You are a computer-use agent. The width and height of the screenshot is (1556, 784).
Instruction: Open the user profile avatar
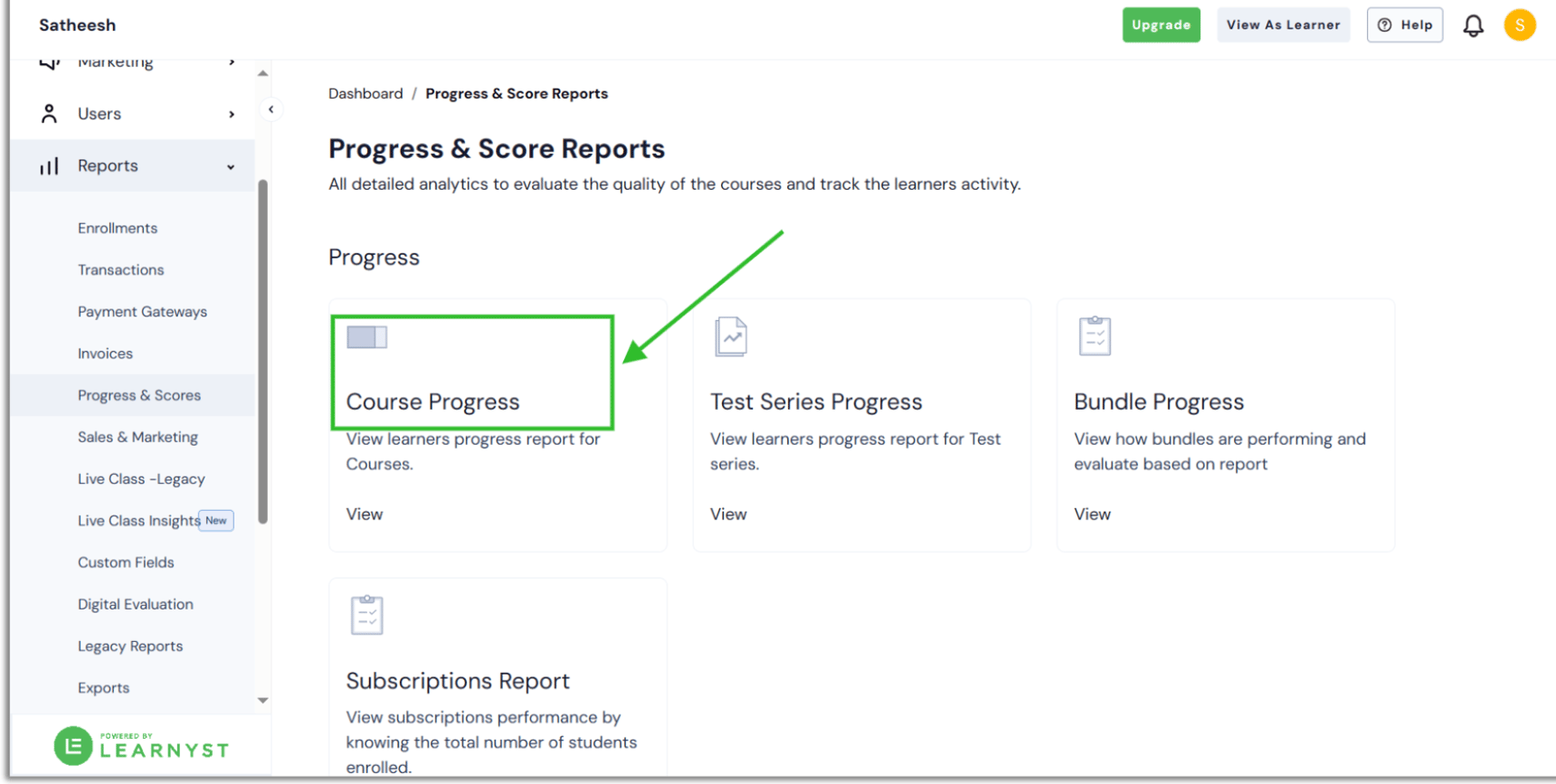[x=1519, y=25]
